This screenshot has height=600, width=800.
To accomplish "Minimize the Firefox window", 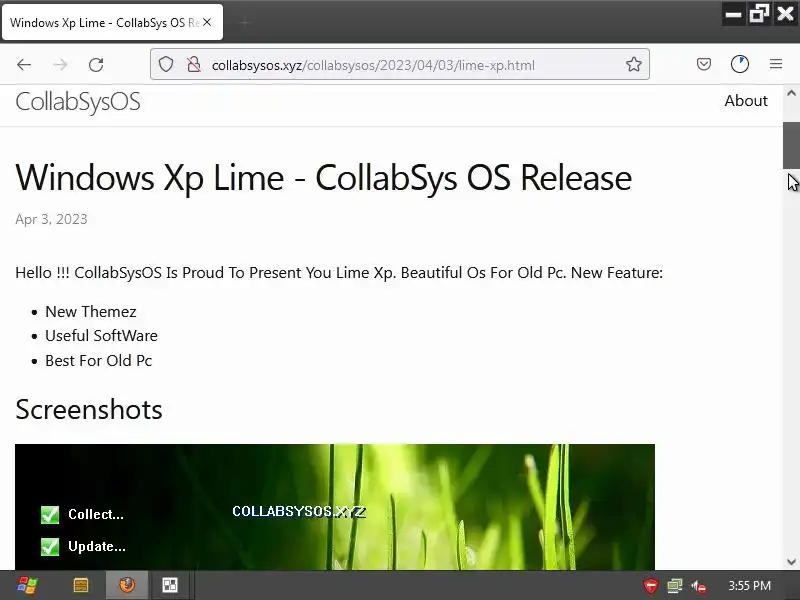I will point(733,14).
